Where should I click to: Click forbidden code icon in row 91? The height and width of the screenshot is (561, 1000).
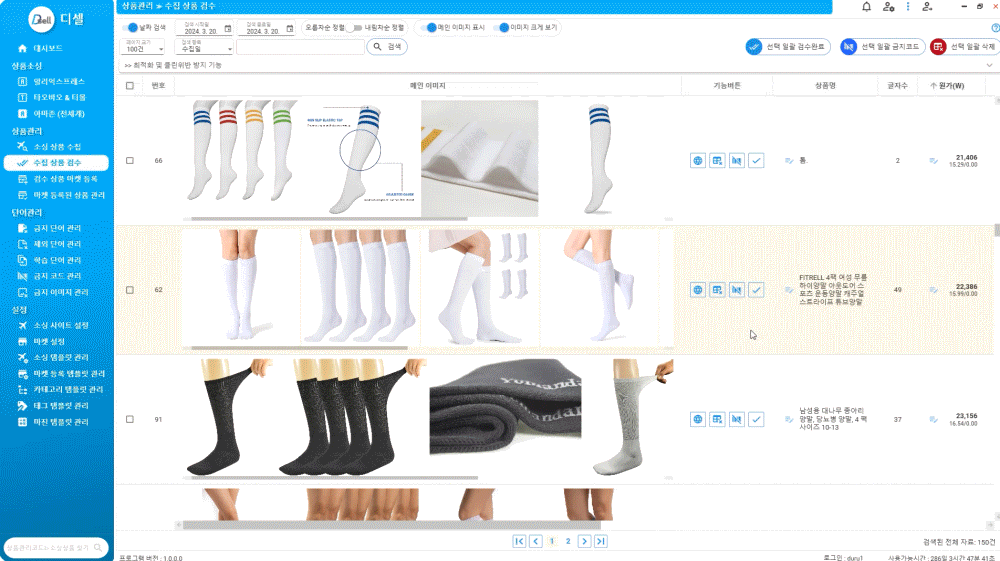(737, 419)
